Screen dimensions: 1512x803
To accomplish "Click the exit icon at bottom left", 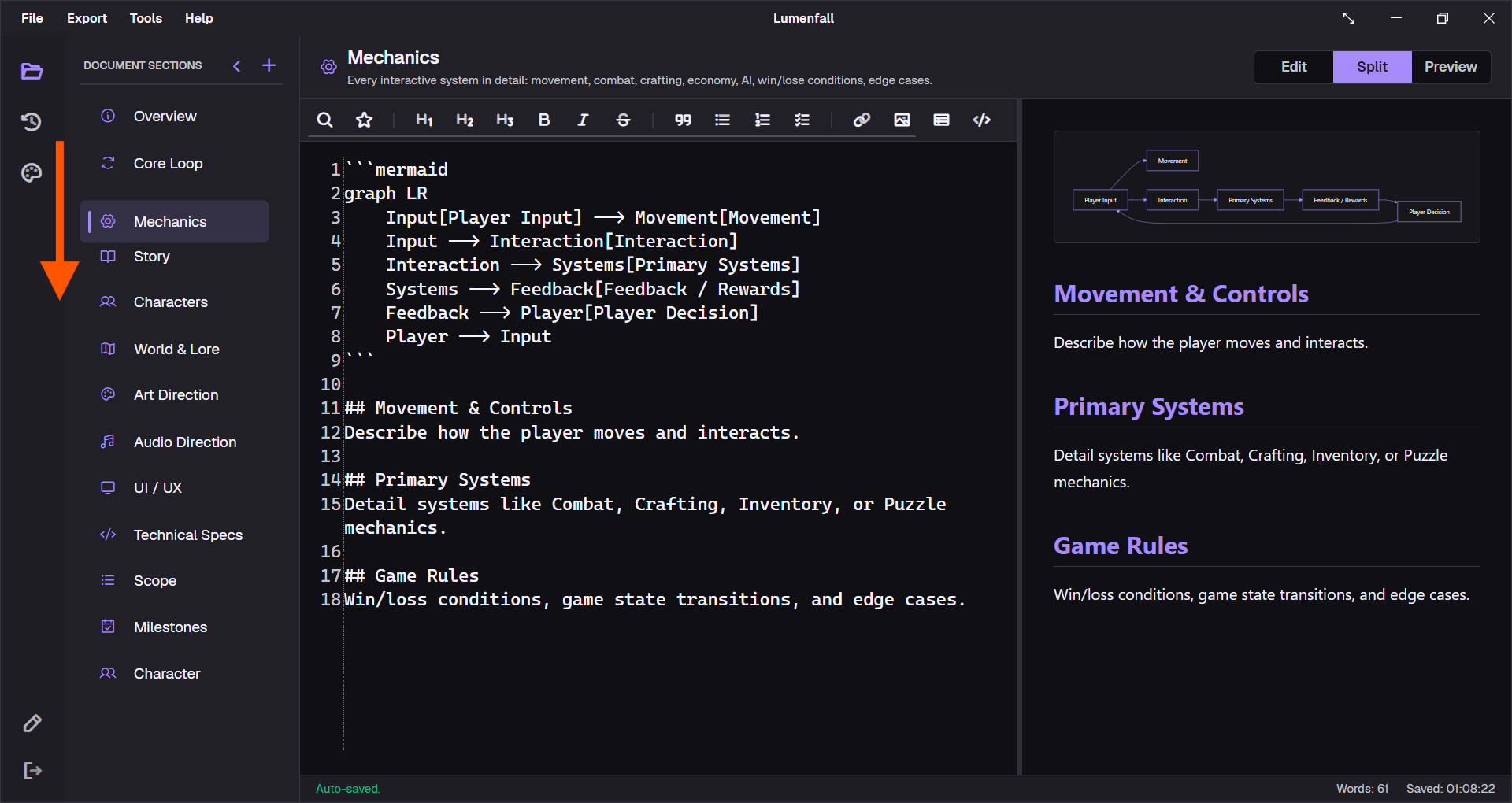I will tap(32, 771).
